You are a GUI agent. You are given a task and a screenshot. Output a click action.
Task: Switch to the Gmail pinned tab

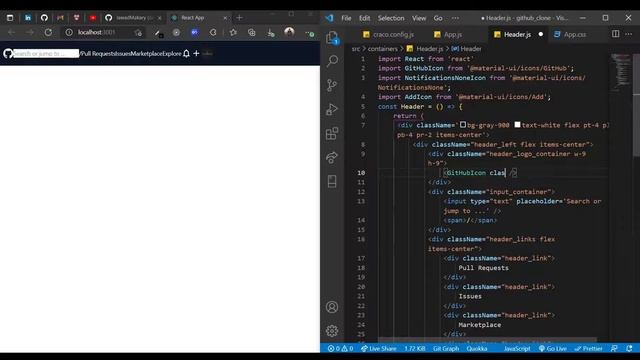click(60, 18)
